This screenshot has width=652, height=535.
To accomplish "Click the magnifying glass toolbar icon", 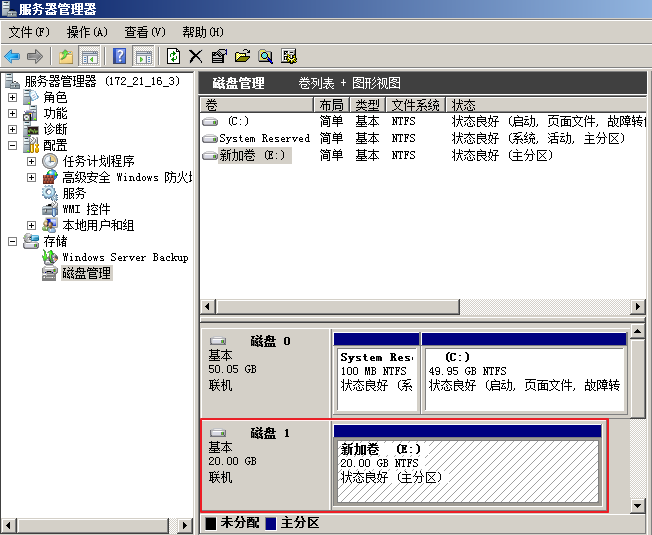I will coord(266,56).
